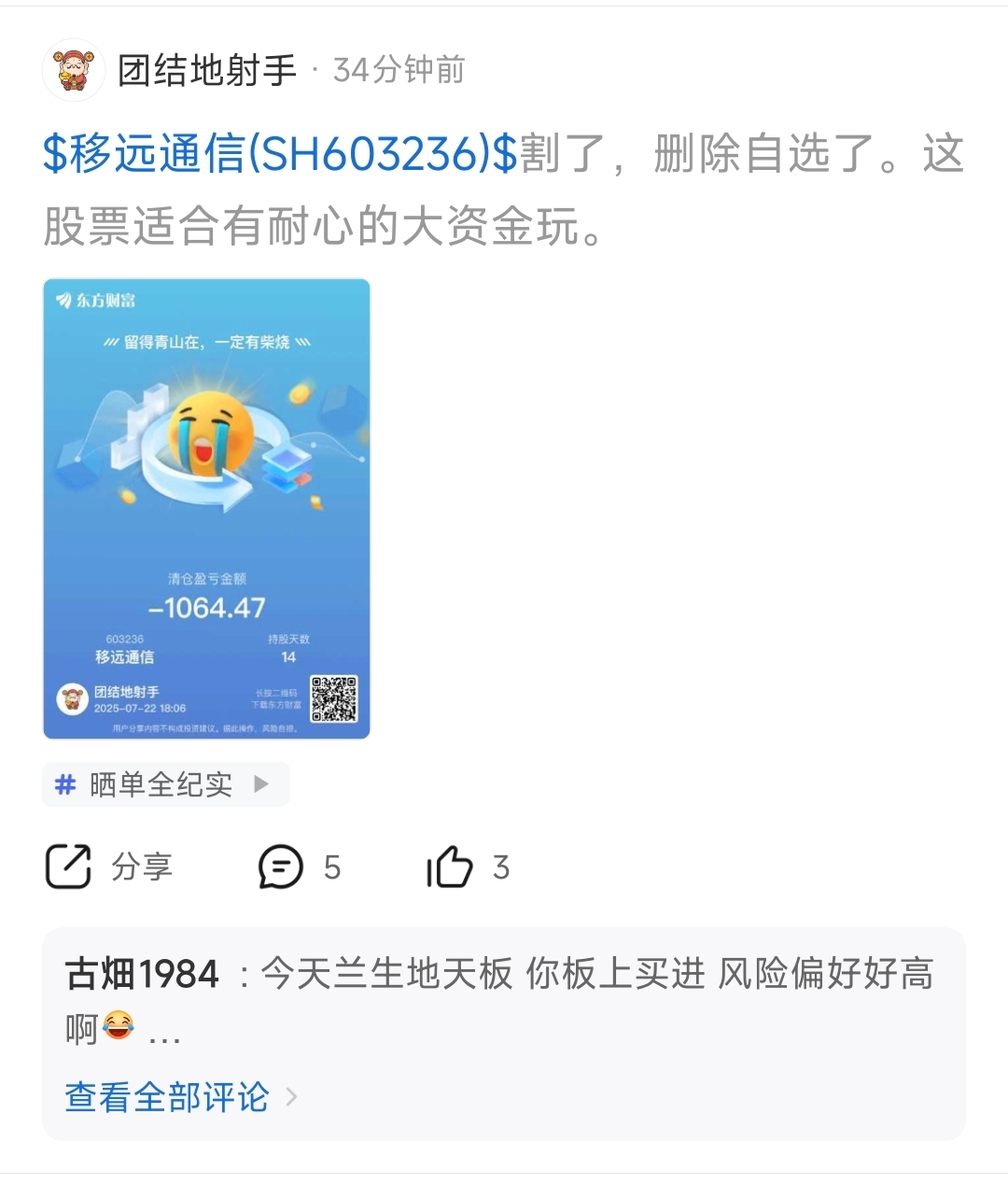The height and width of the screenshot is (1198, 1008).
Task: Open username 团结地射手 page
Action: (207, 70)
